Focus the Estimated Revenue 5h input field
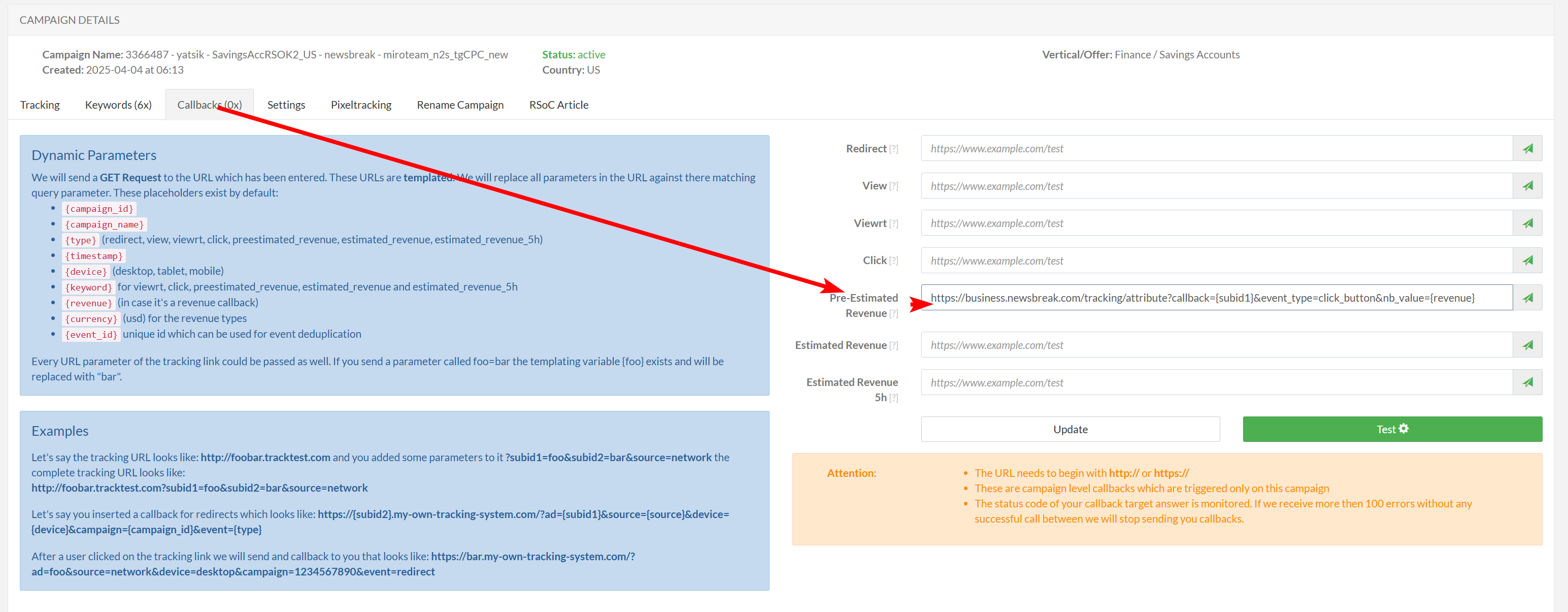This screenshot has width=1568, height=612. [1216, 382]
